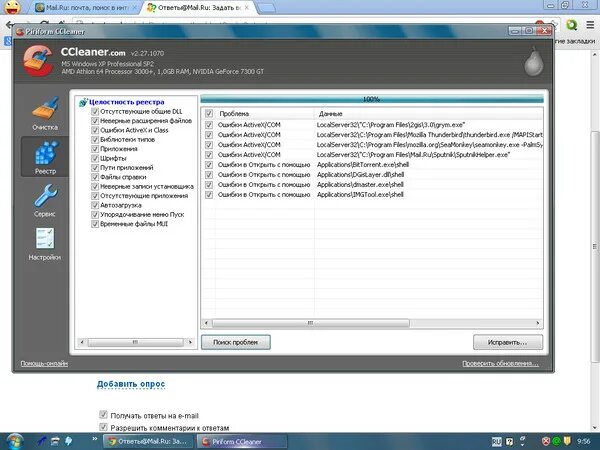Click Неверные записи установщика list item
Screen dimensions: 600x450
tap(147, 187)
